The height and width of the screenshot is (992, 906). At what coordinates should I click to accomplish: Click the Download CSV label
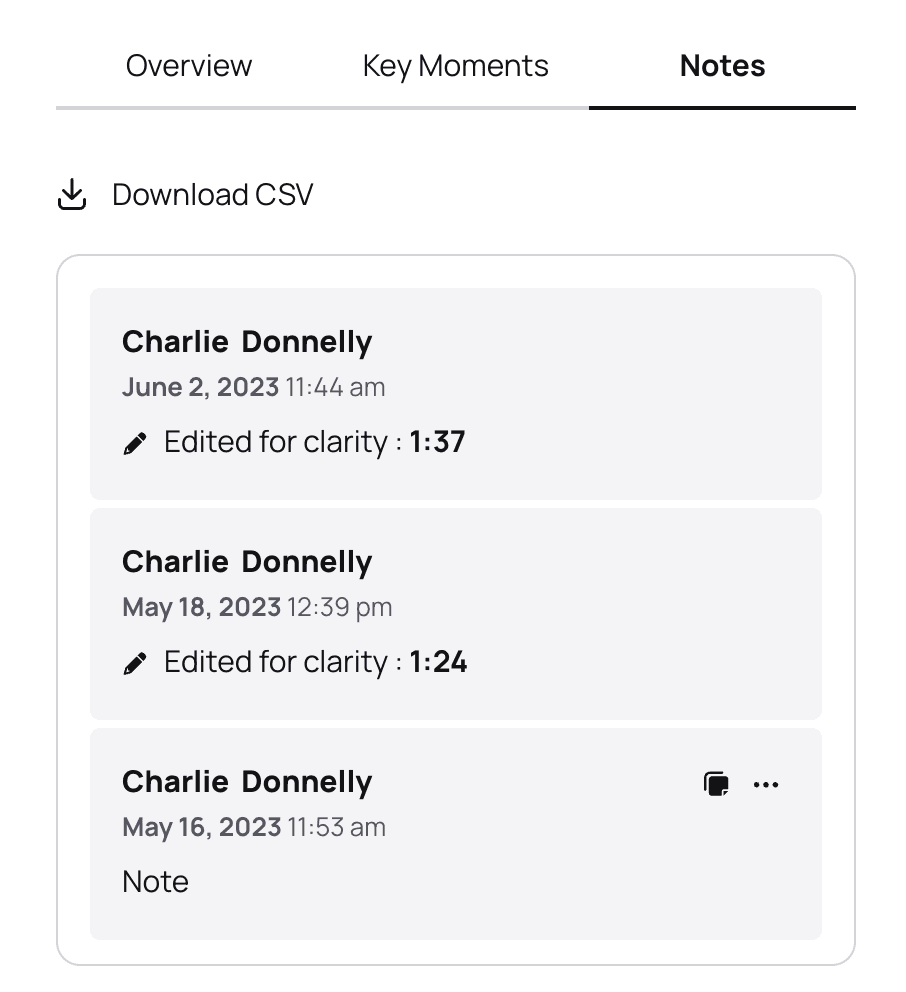tap(212, 195)
